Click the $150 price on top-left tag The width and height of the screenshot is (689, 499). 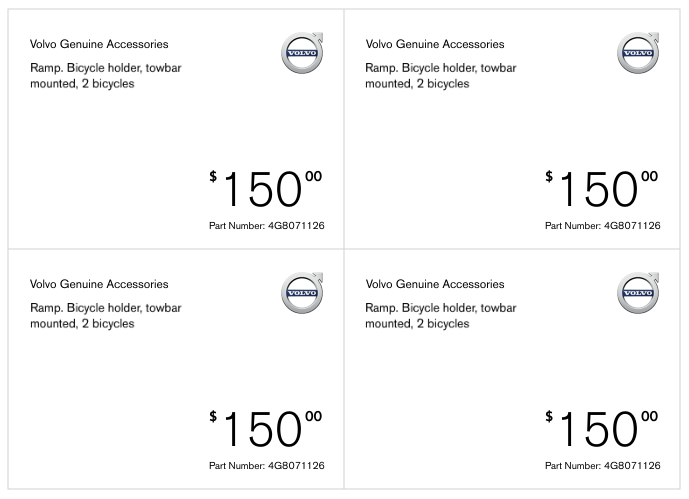pyautogui.click(x=265, y=190)
